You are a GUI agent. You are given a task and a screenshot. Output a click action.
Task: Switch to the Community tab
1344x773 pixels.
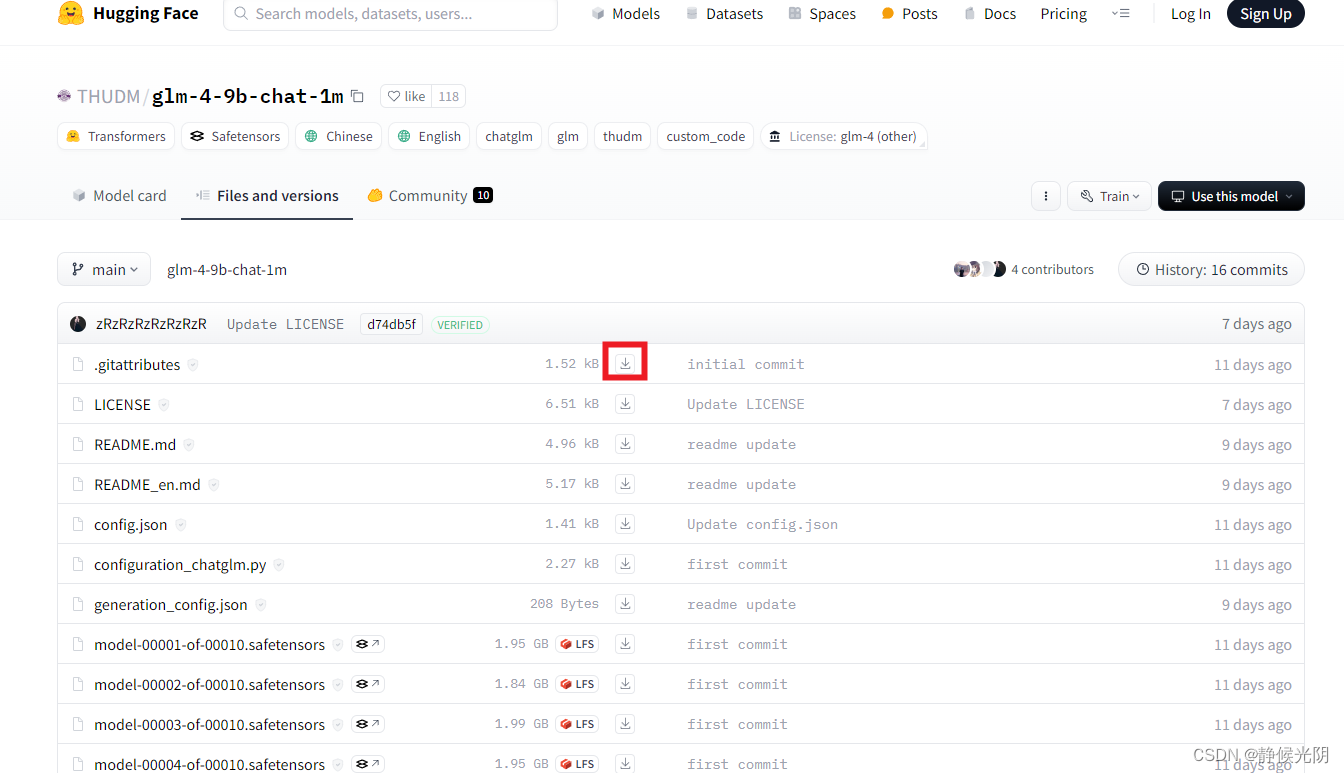(430, 196)
